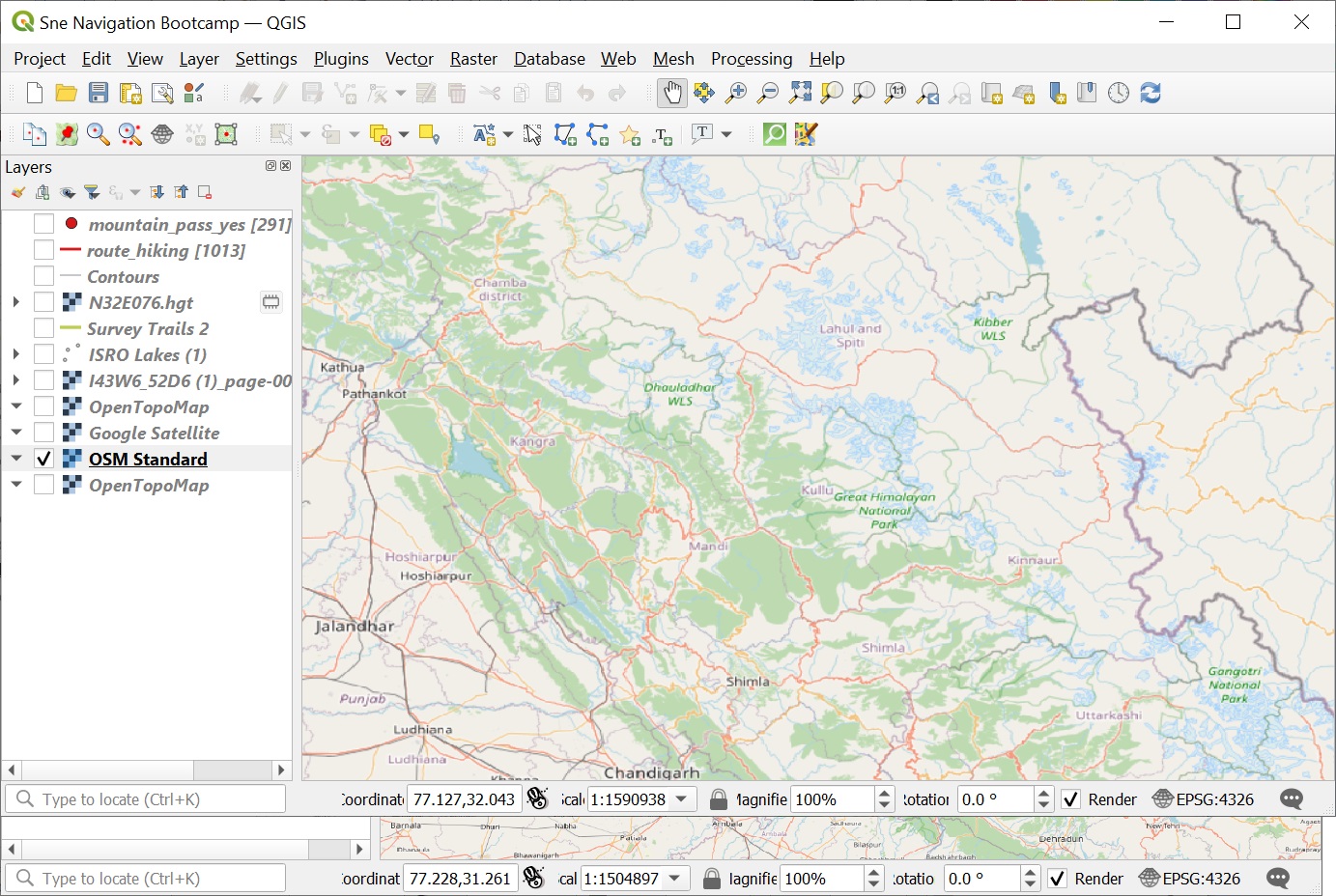Click Zoom Full extent icon
Viewport: 1336px width, 896px height.
[x=800, y=93]
